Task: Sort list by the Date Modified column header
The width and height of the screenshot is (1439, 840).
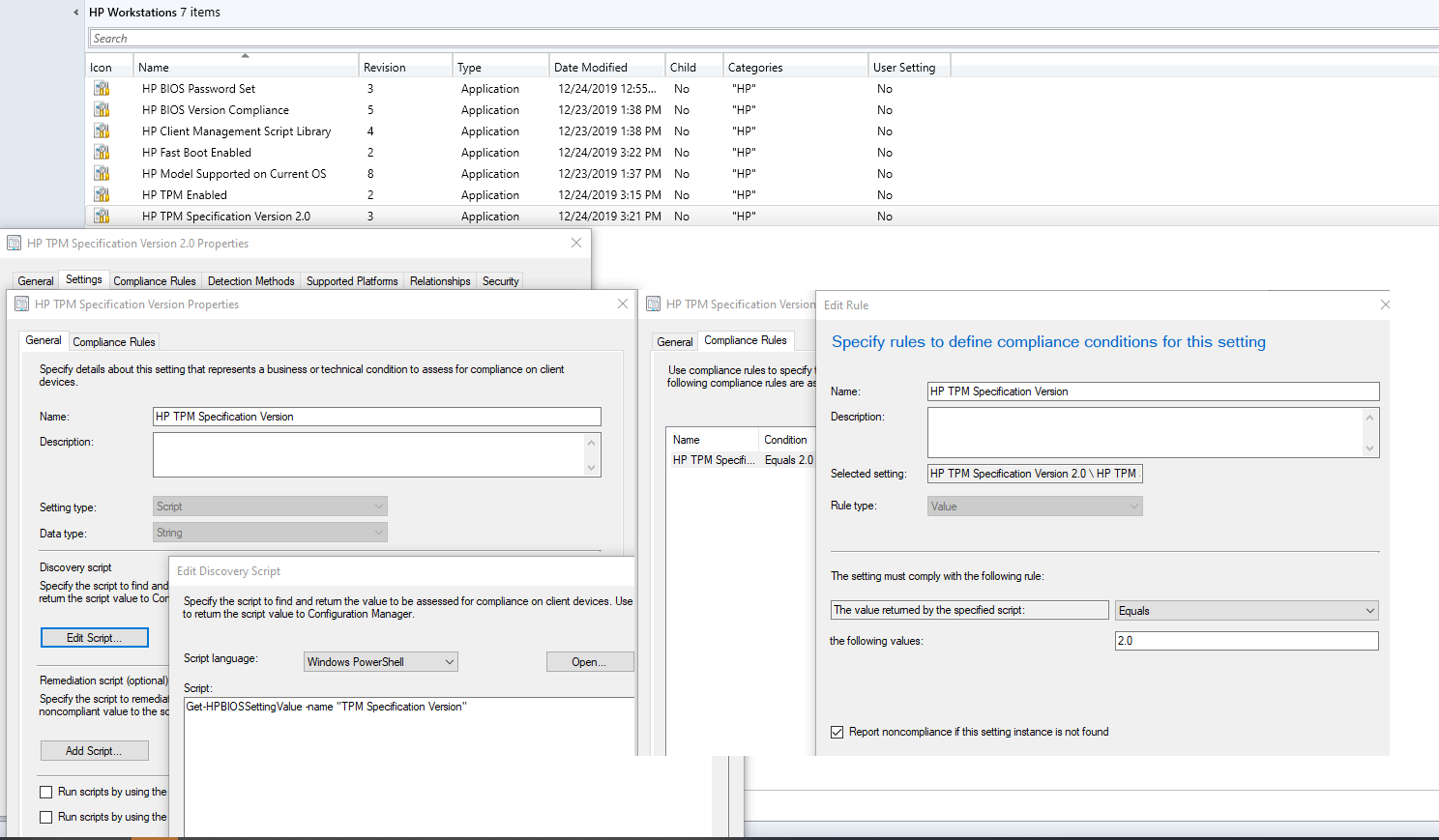Action: pos(607,68)
